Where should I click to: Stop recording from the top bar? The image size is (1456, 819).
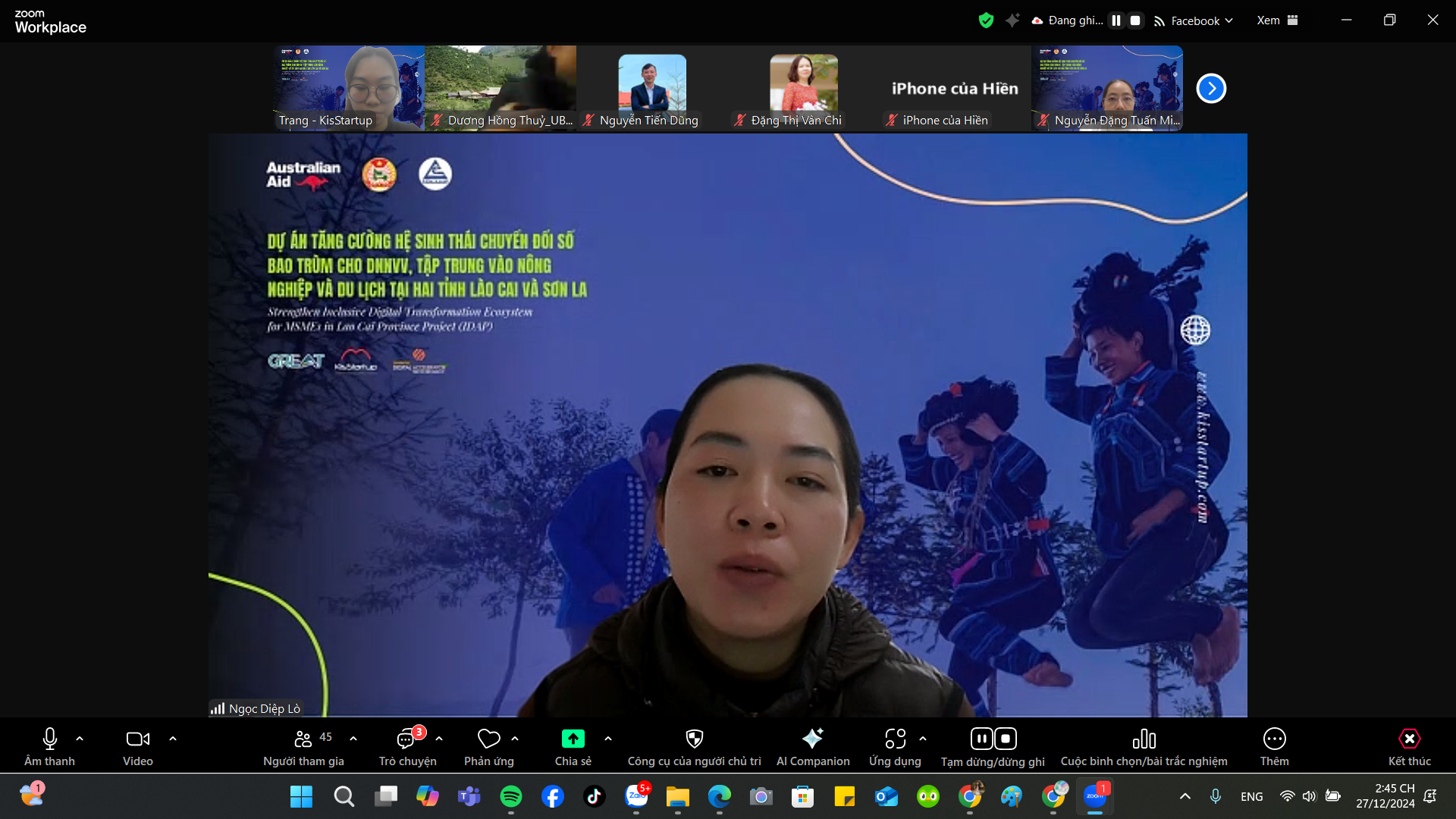click(1135, 20)
